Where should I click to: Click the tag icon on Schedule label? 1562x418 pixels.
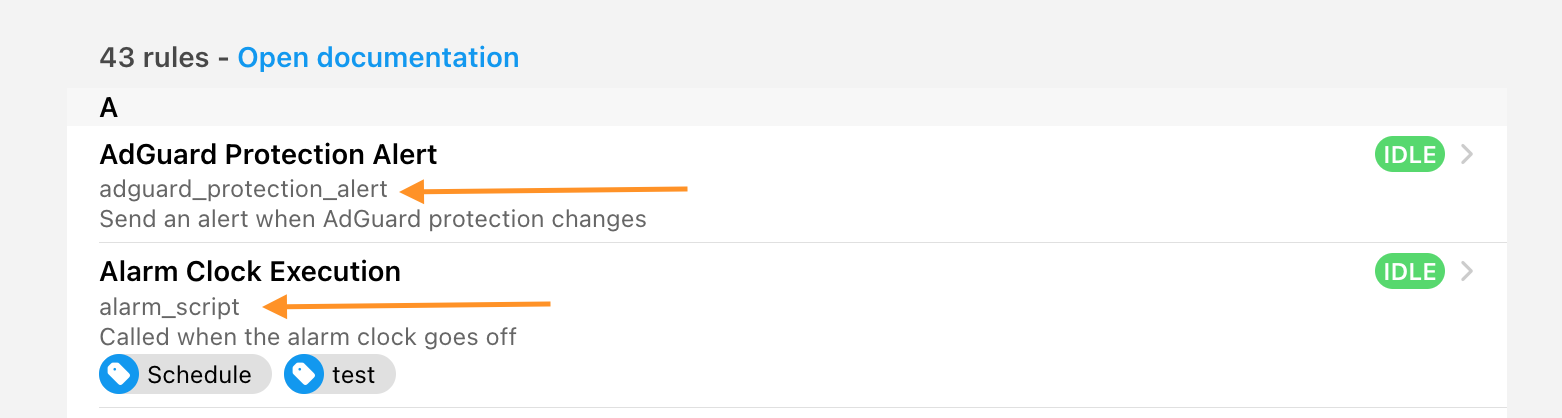coord(119,375)
